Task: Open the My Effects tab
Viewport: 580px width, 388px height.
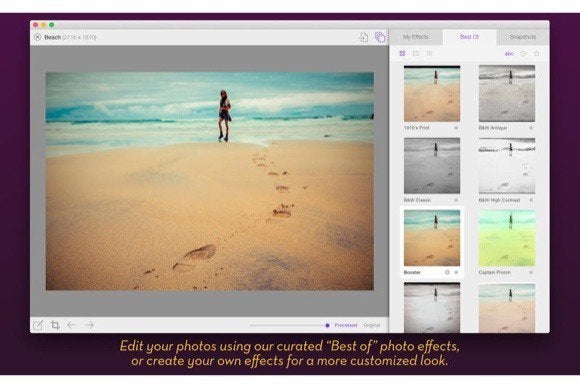Action: pyautogui.click(x=416, y=37)
